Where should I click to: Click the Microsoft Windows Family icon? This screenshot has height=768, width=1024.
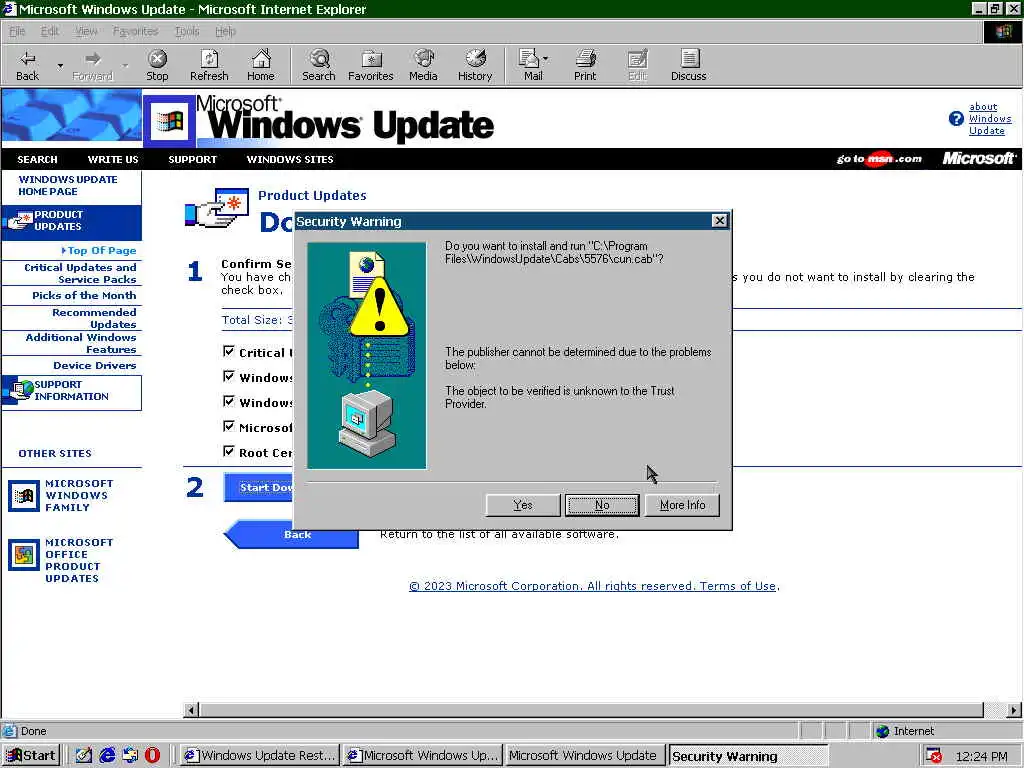pyautogui.click(x=24, y=496)
